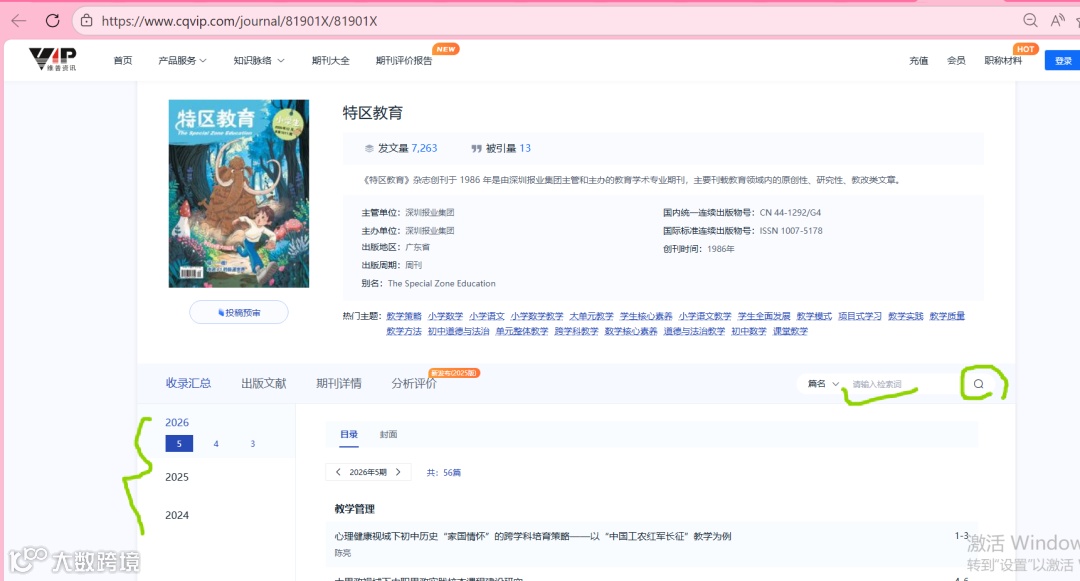Viewport: 1080px width, 581px height.
Task: Open hot topic 教学实践
Action: (x=905, y=316)
